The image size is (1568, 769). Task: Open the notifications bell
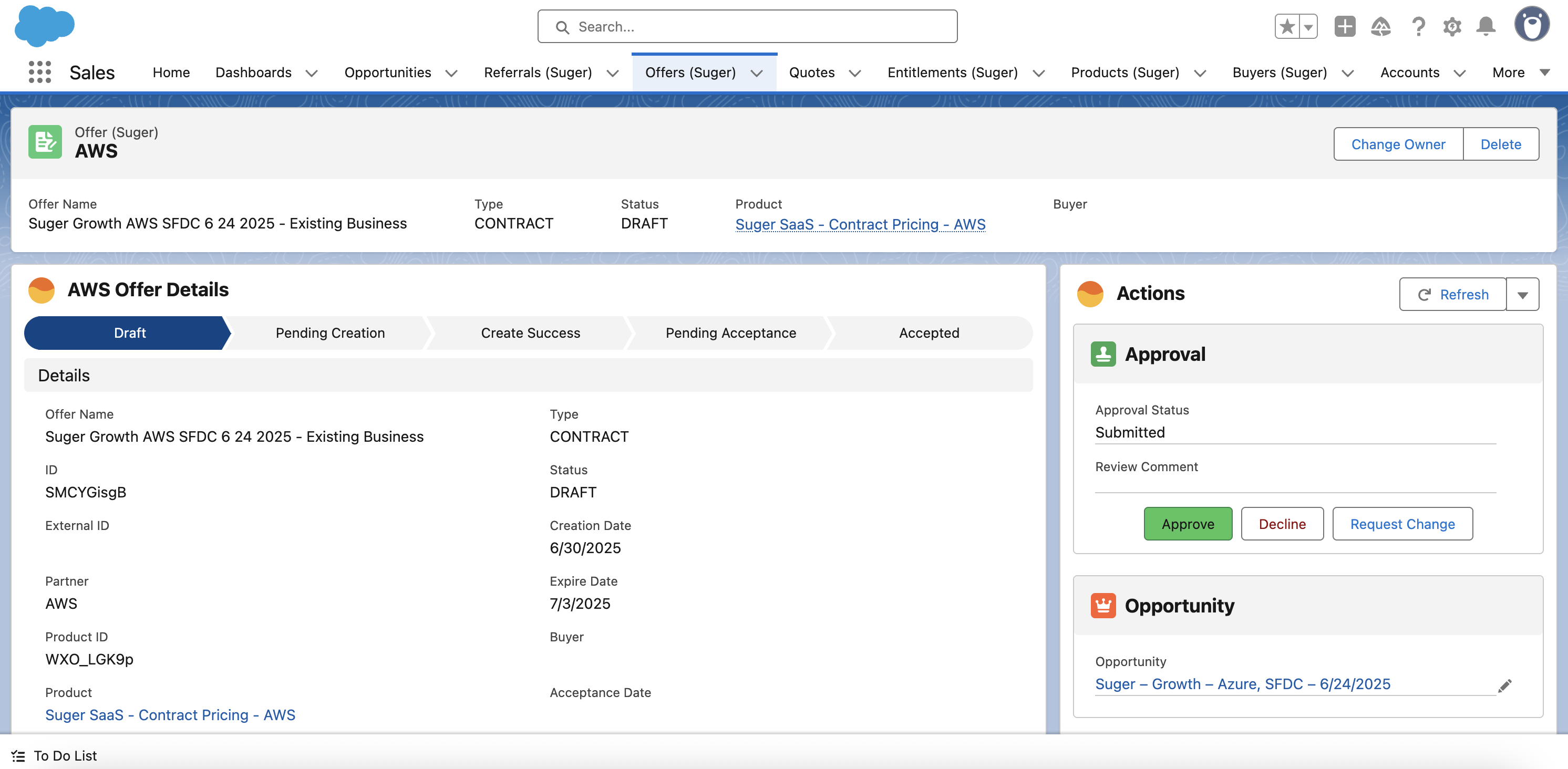pos(1486,27)
